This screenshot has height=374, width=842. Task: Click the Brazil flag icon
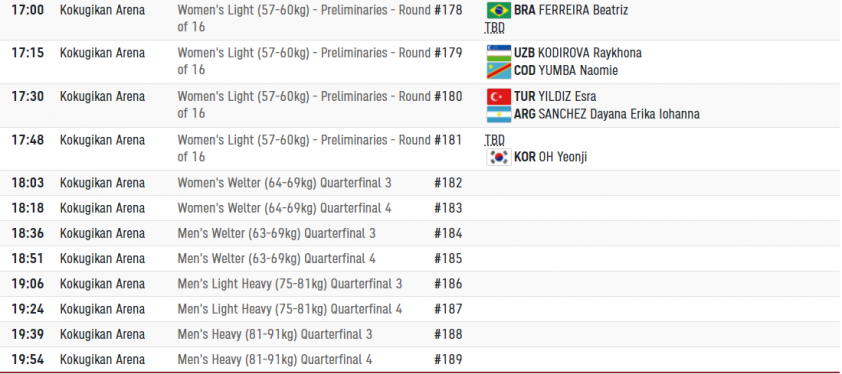click(x=499, y=10)
